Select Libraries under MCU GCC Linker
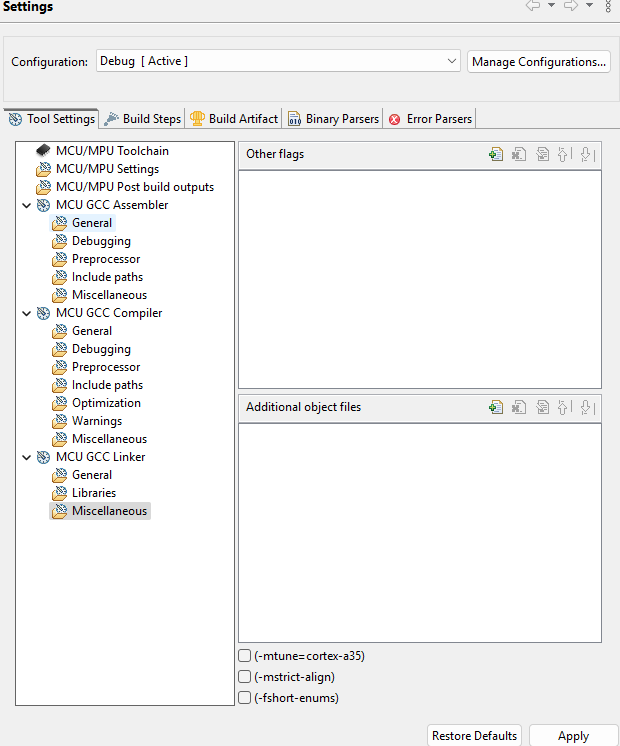The width and height of the screenshot is (620, 746). tap(94, 493)
